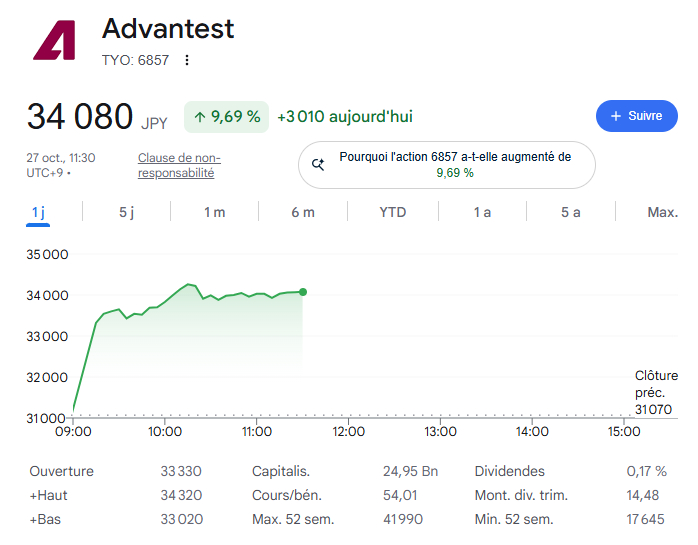Click the 27 oct., 11:30 timestamp
Image resolution: width=698 pixels, height=545 pixels.
coord(61,165)
